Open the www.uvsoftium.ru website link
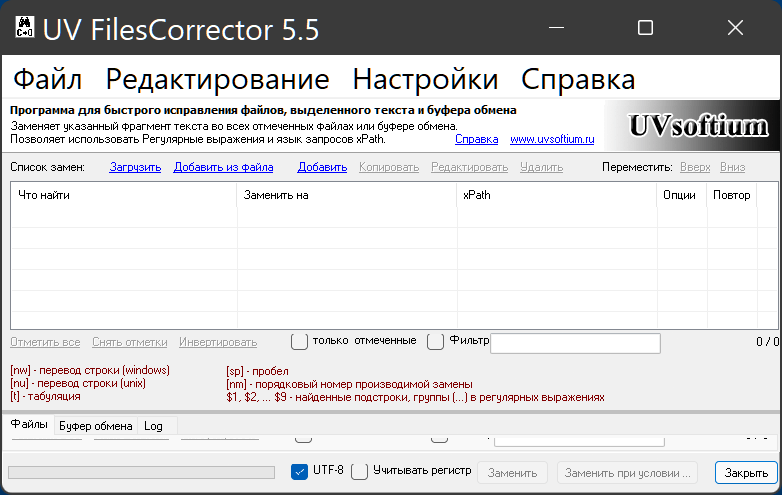 coord(552,139)
